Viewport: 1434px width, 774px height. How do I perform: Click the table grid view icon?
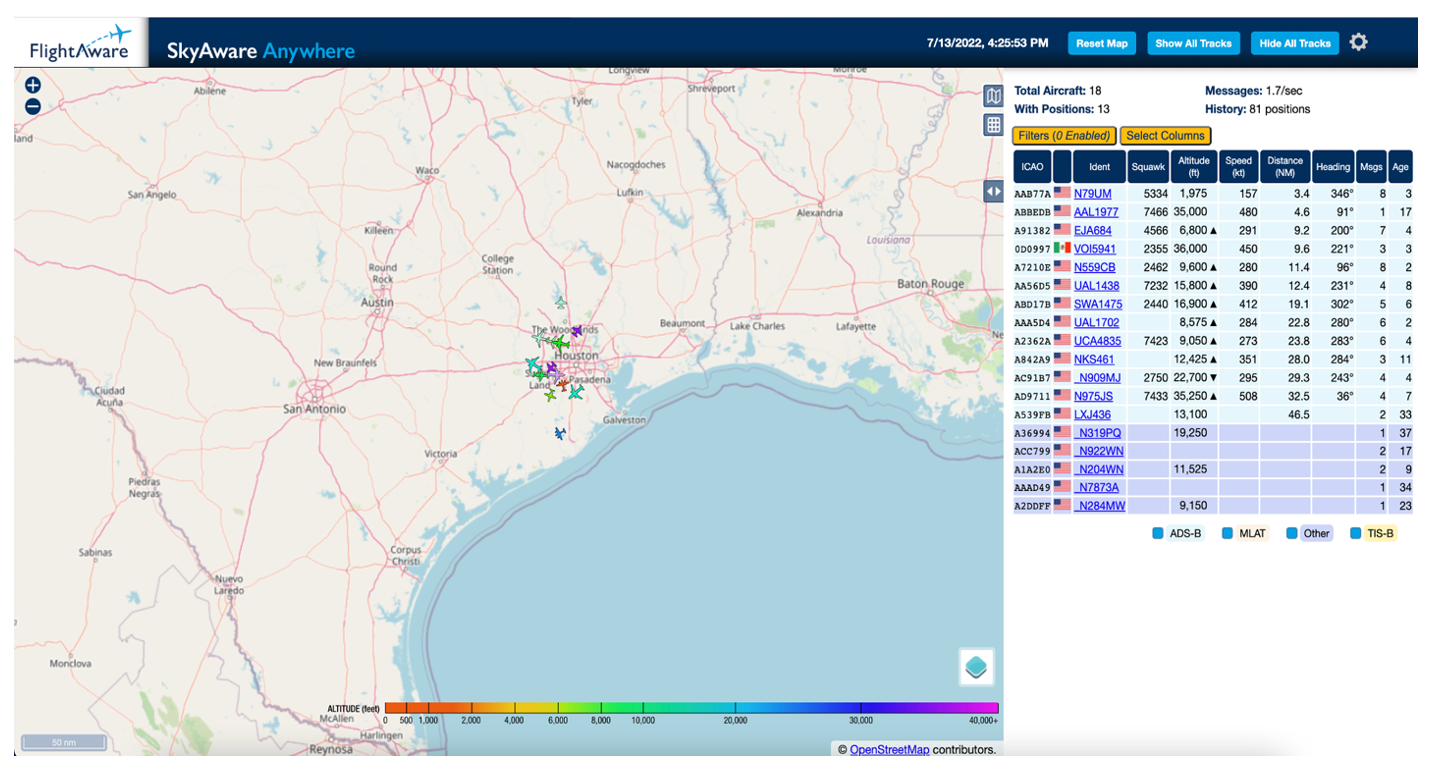click(x=993, y=125)
